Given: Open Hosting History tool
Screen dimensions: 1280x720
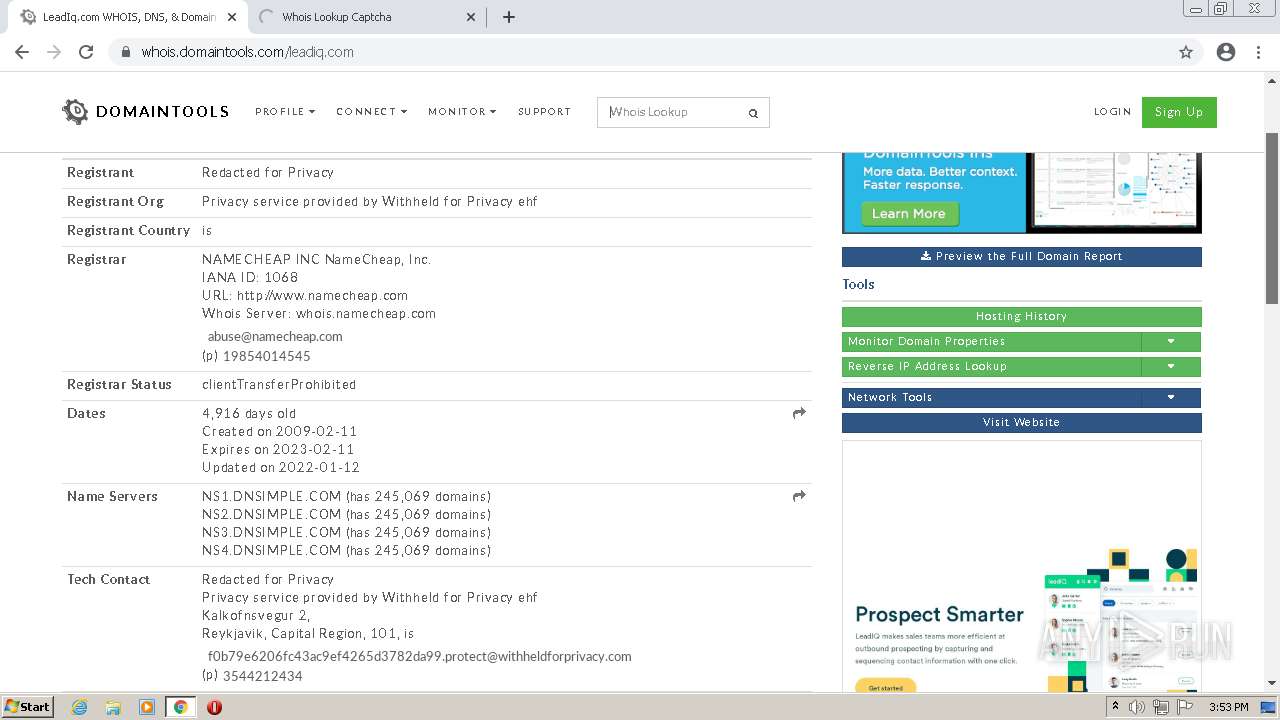Looking at the screenshot, I should pyautogui.click(x=1021, y=316).
